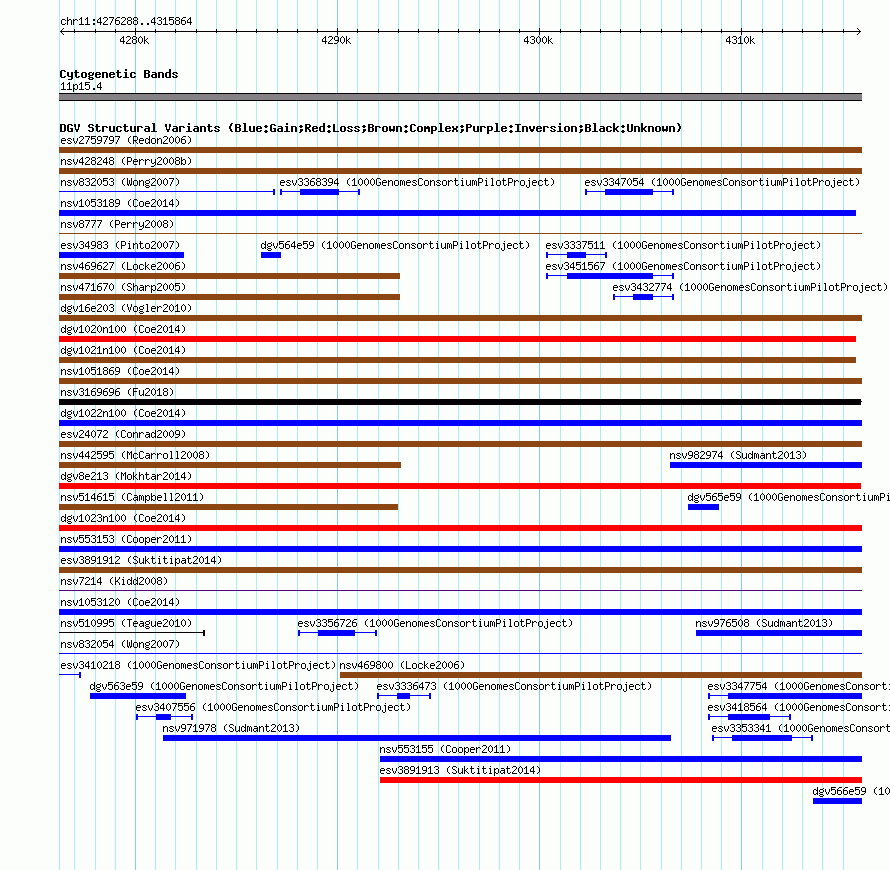The height and width of the screenshot is (870, 890).
Task: Click esv3356726 variant label
Action: pos(435,623)
